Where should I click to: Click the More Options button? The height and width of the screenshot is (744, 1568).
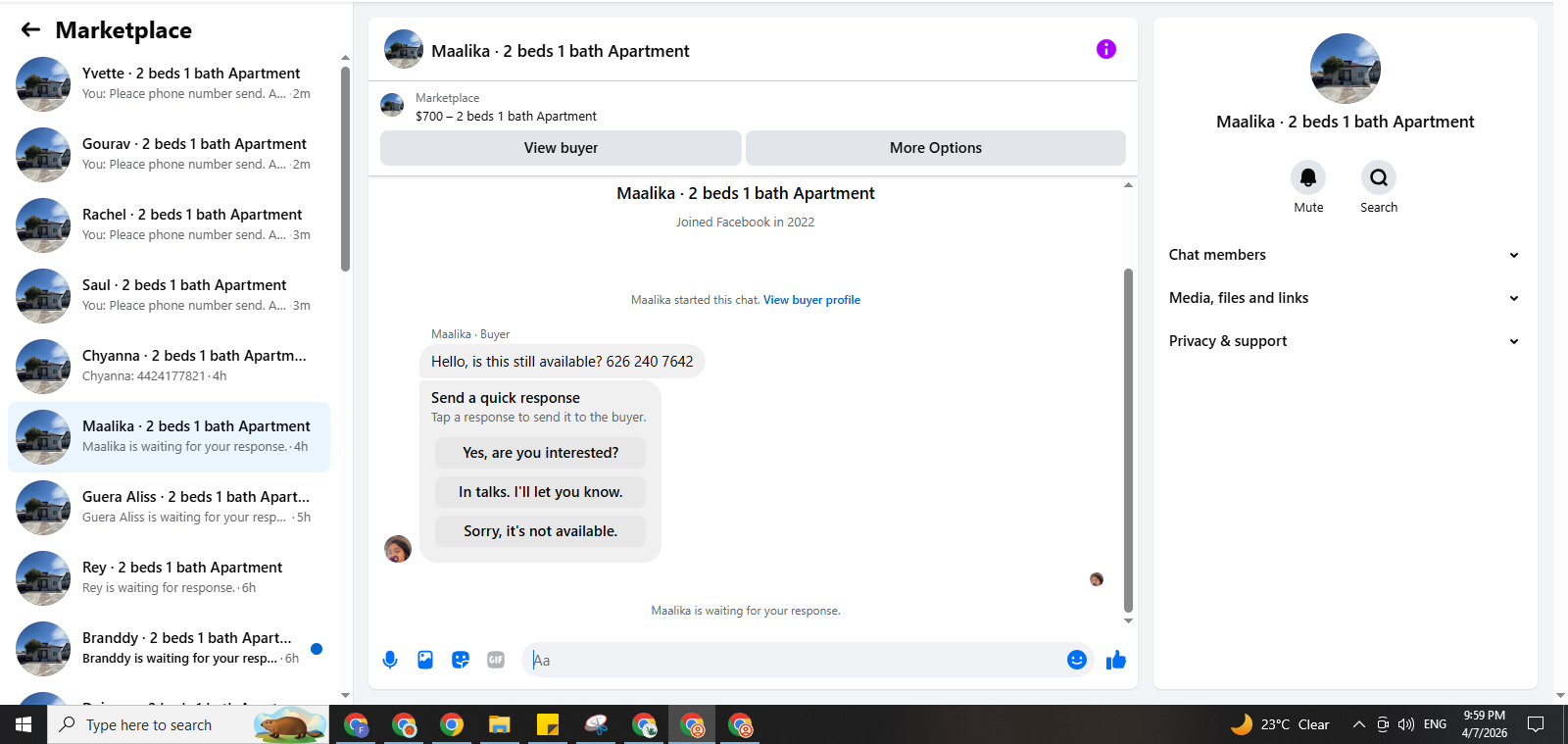936,148
